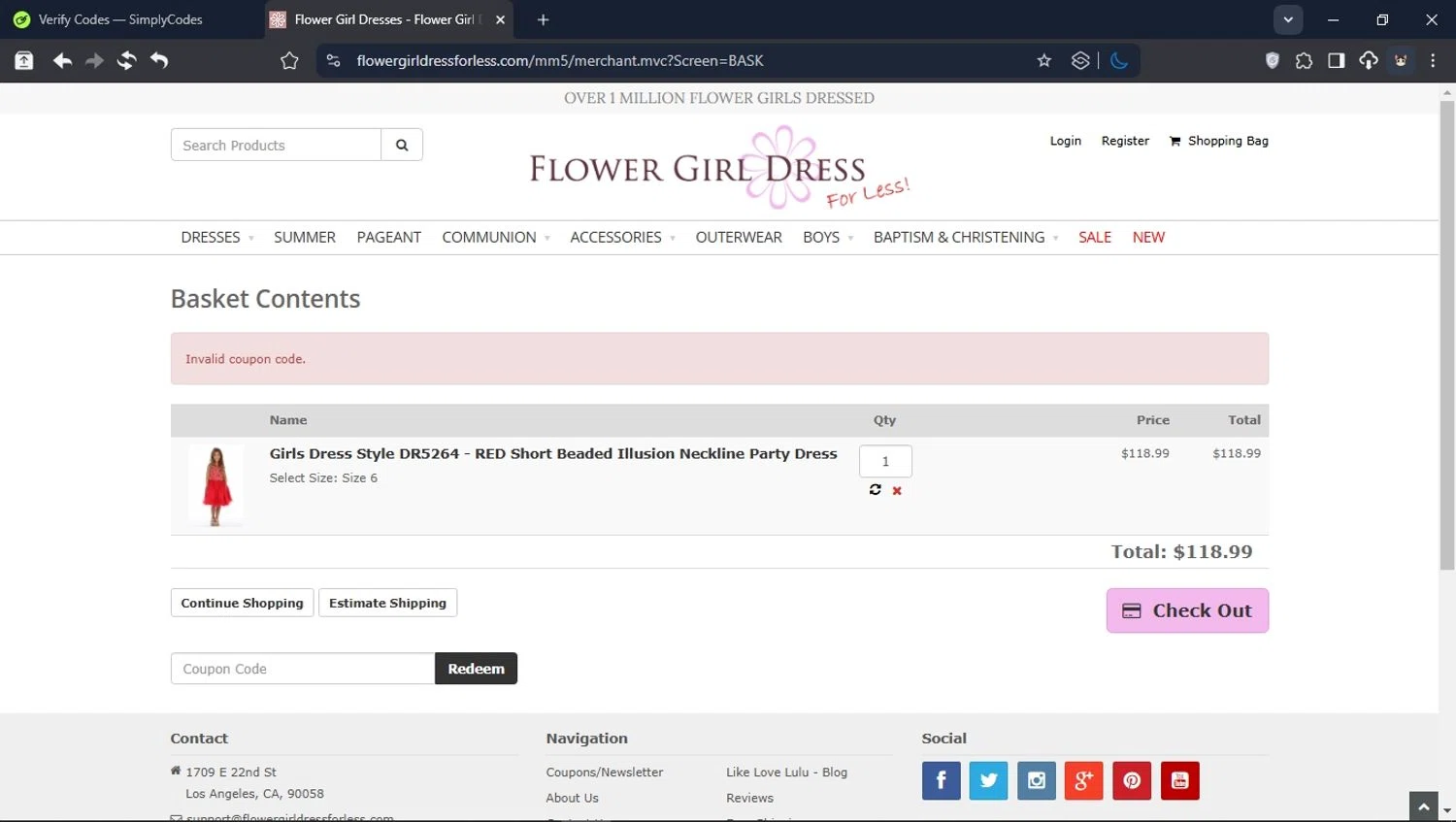Open the browser three-dot menu
This screenshot has height=822, width=1456.
1433,60
